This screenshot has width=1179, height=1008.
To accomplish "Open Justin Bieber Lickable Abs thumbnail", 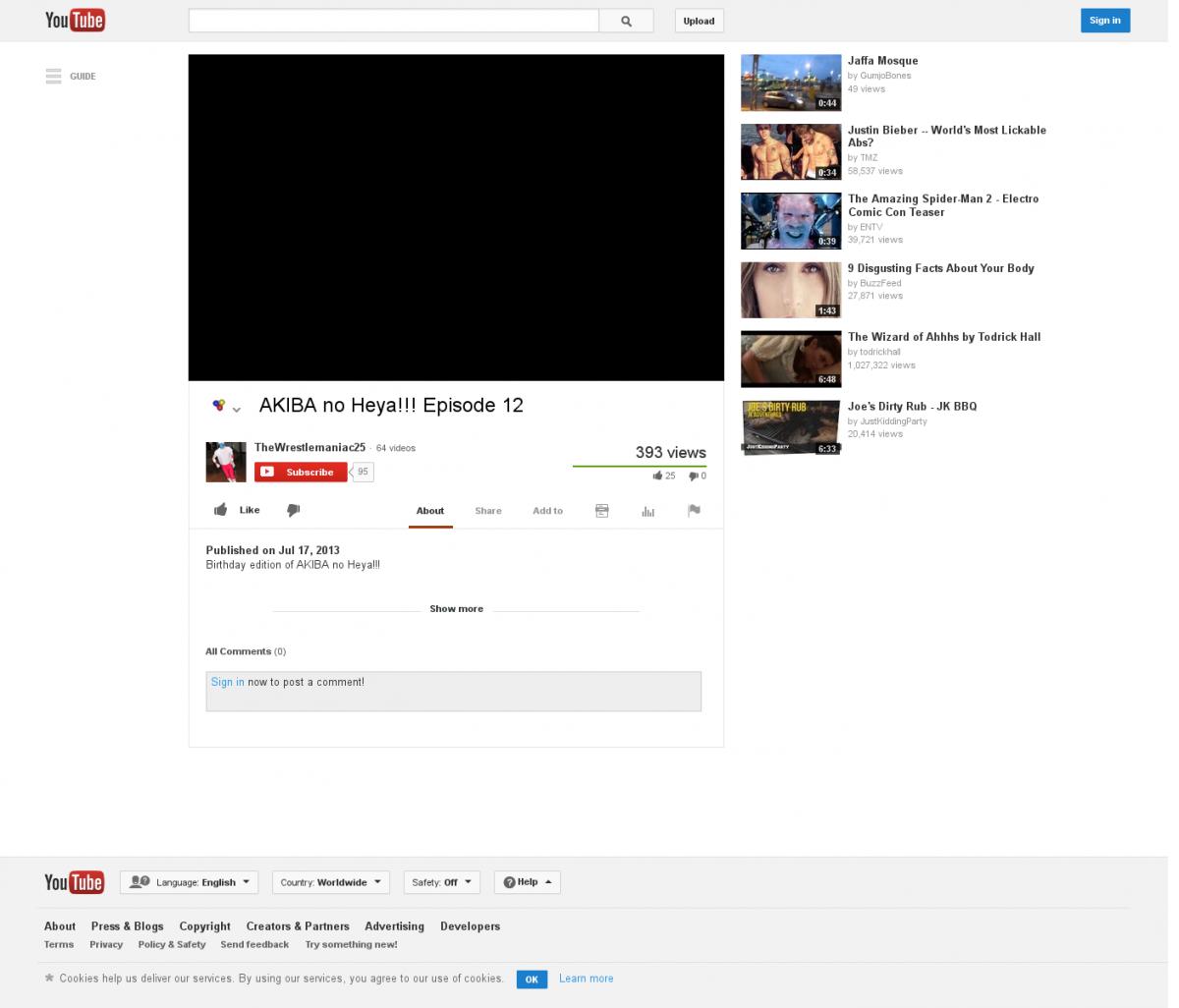I will 791,151.
